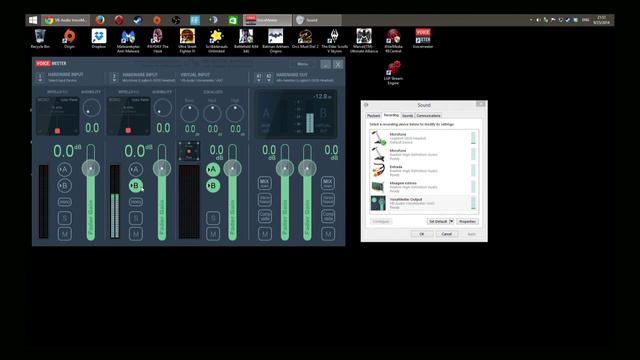Open A2 hardware out device selector

click(x=269, y=78)
